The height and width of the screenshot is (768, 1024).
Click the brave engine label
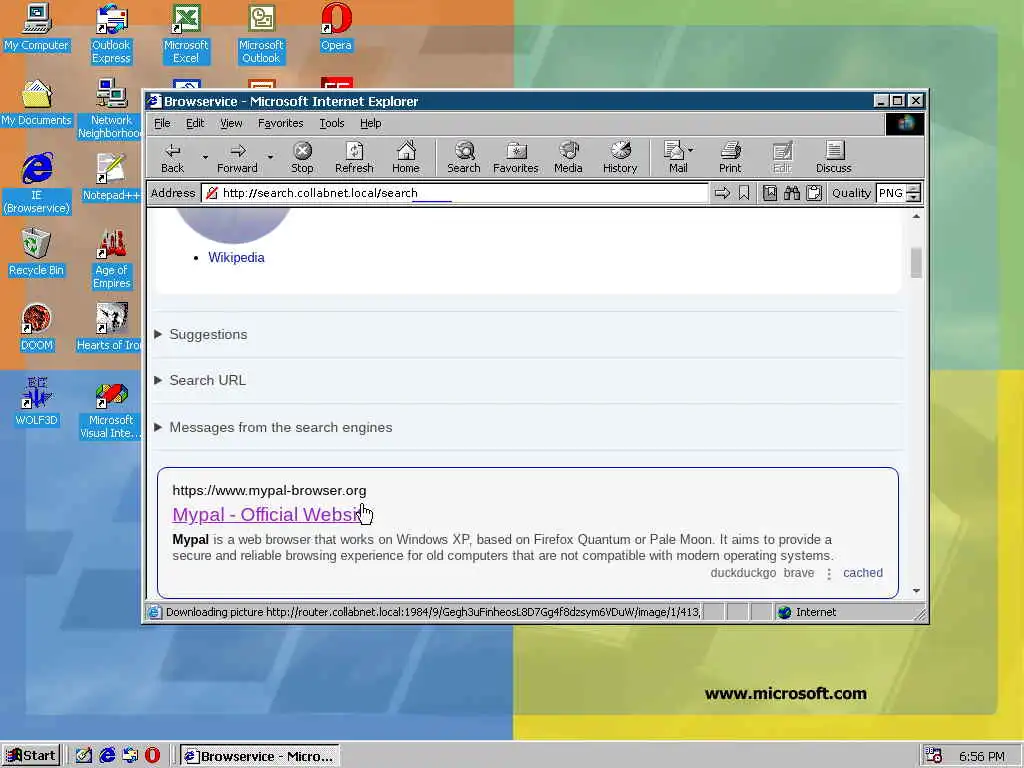[799, 573]
